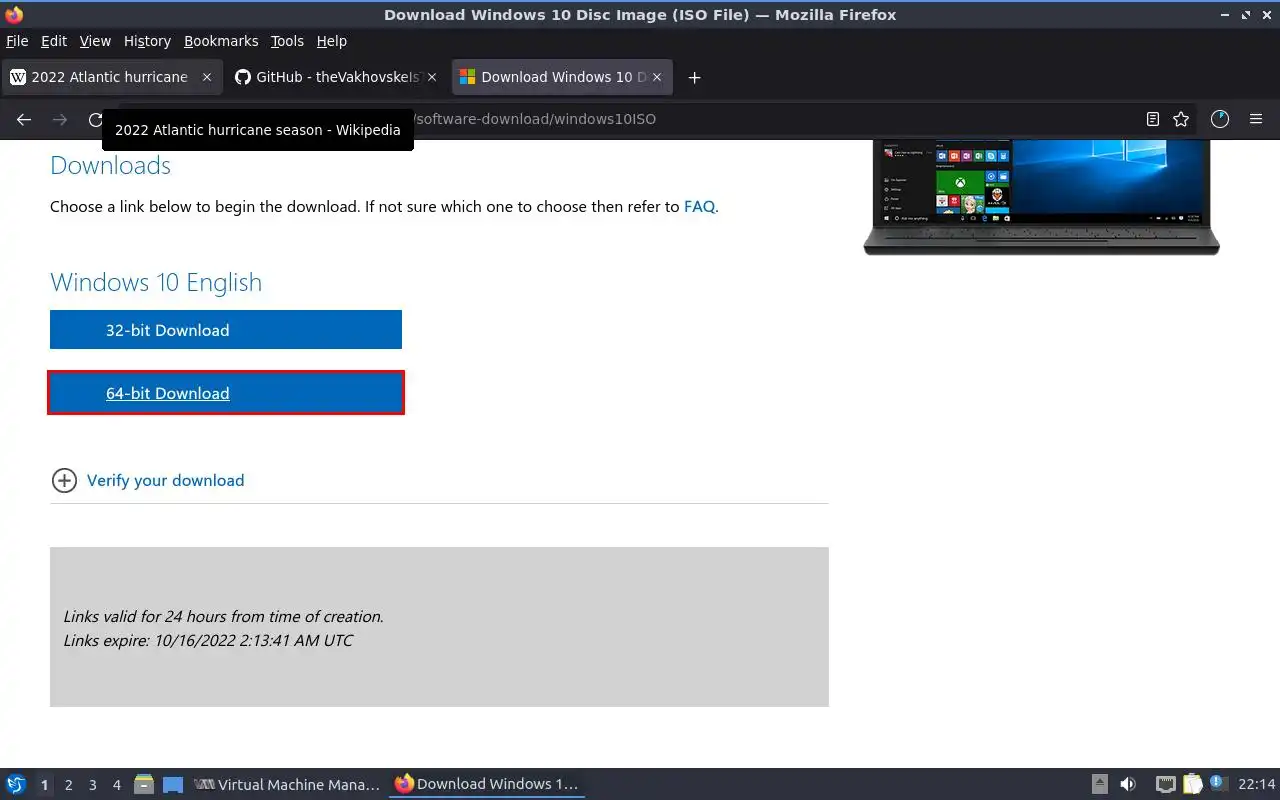Click the blue update notification tray icon
Screen dimensions: 1280x800
1217,783
